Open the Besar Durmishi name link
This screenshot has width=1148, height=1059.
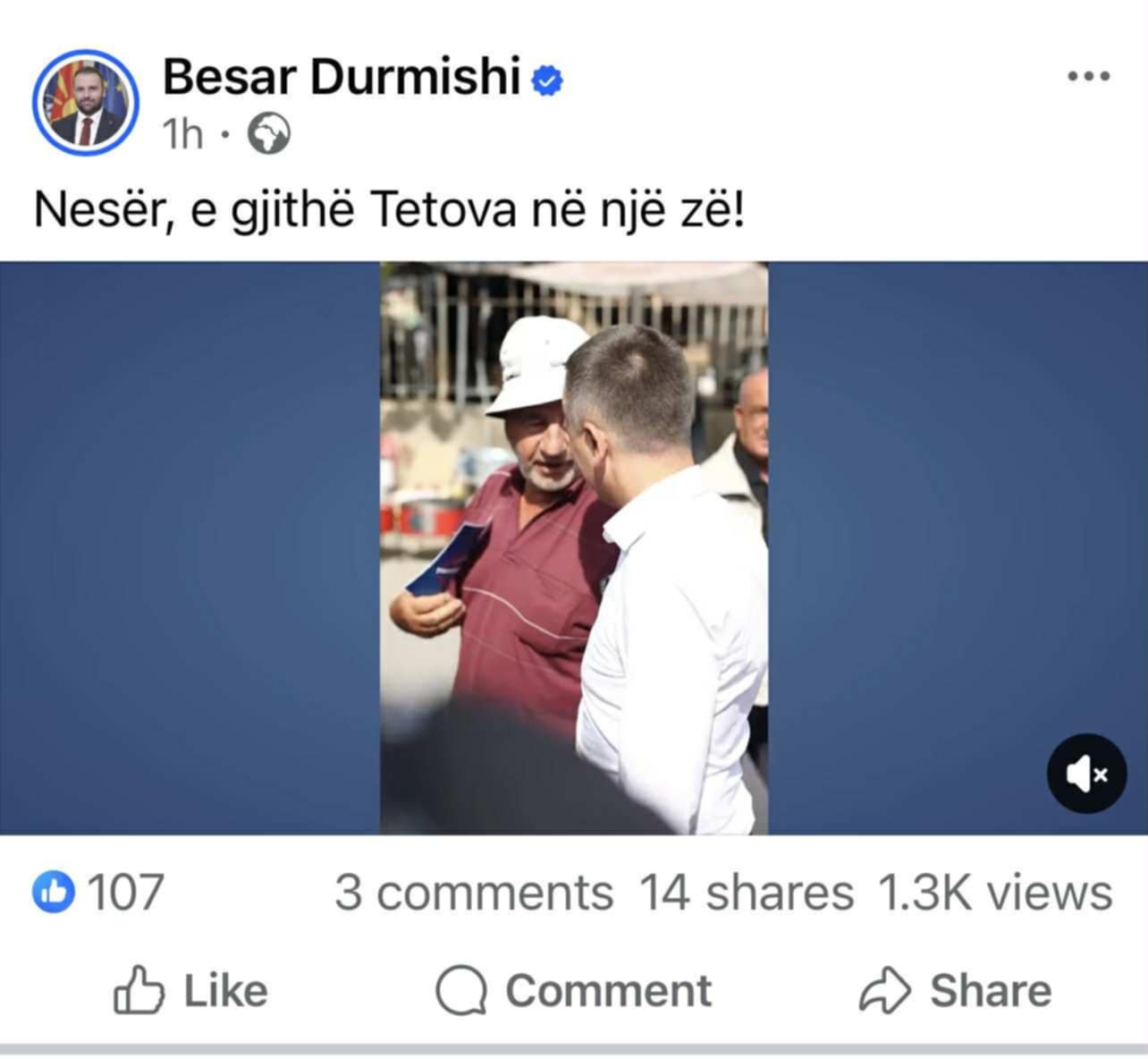coord(342,76)
